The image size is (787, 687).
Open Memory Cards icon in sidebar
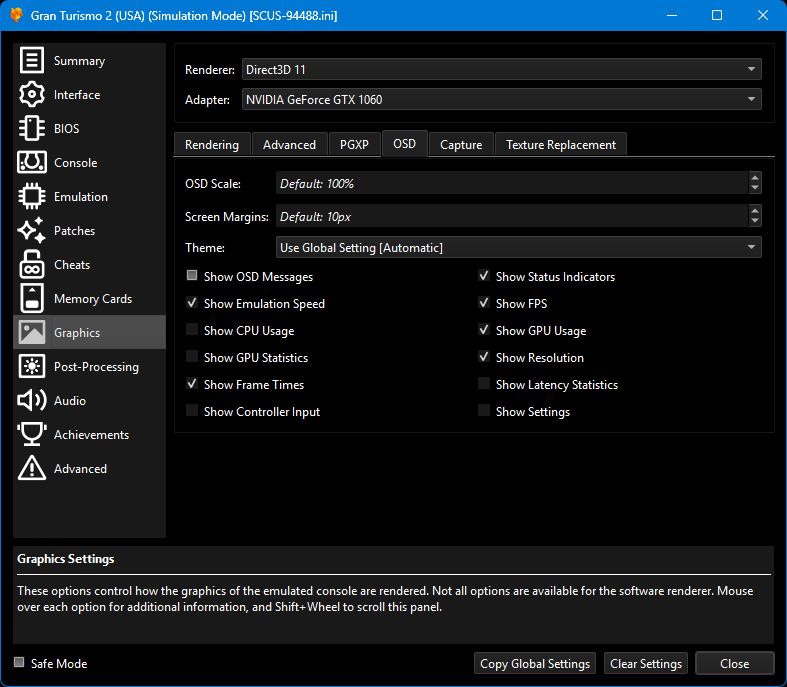pyautogui.click(x=32, y=299)
